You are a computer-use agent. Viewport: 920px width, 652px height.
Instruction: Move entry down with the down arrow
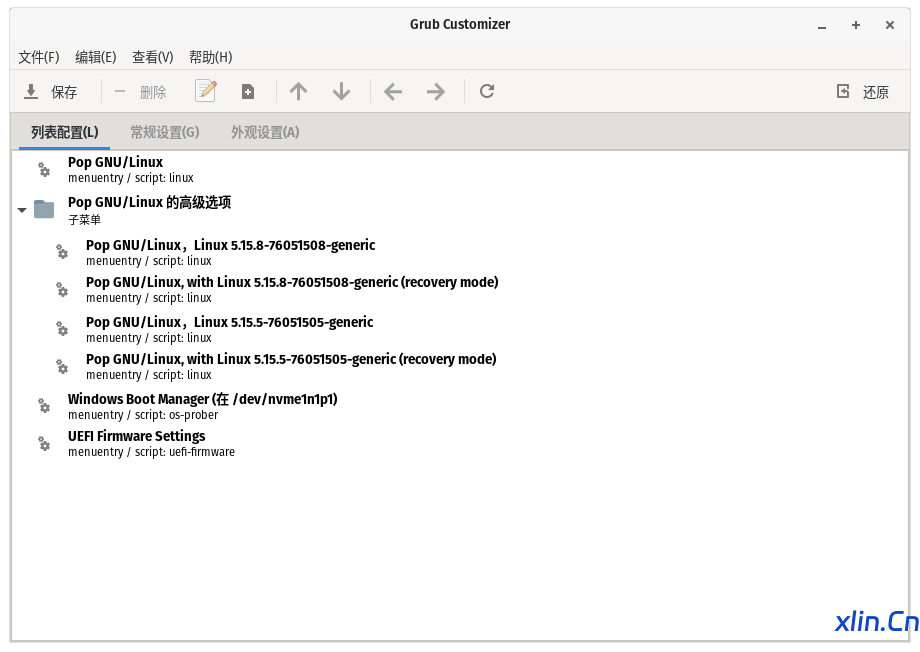[x=341, y=92]
